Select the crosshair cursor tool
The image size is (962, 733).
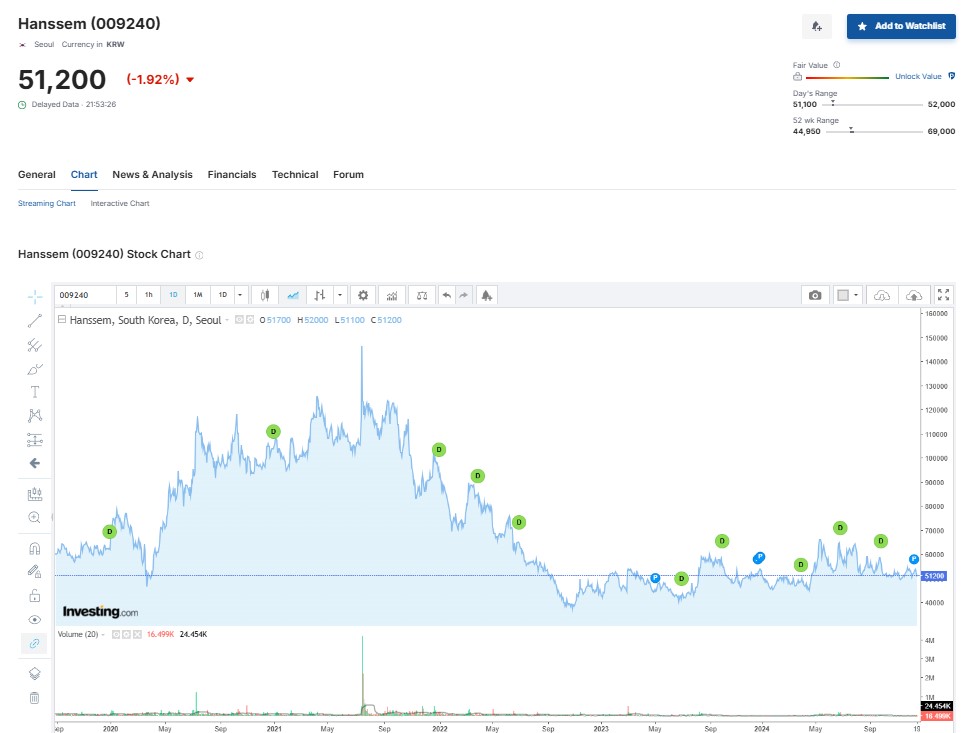coord(35,297)
